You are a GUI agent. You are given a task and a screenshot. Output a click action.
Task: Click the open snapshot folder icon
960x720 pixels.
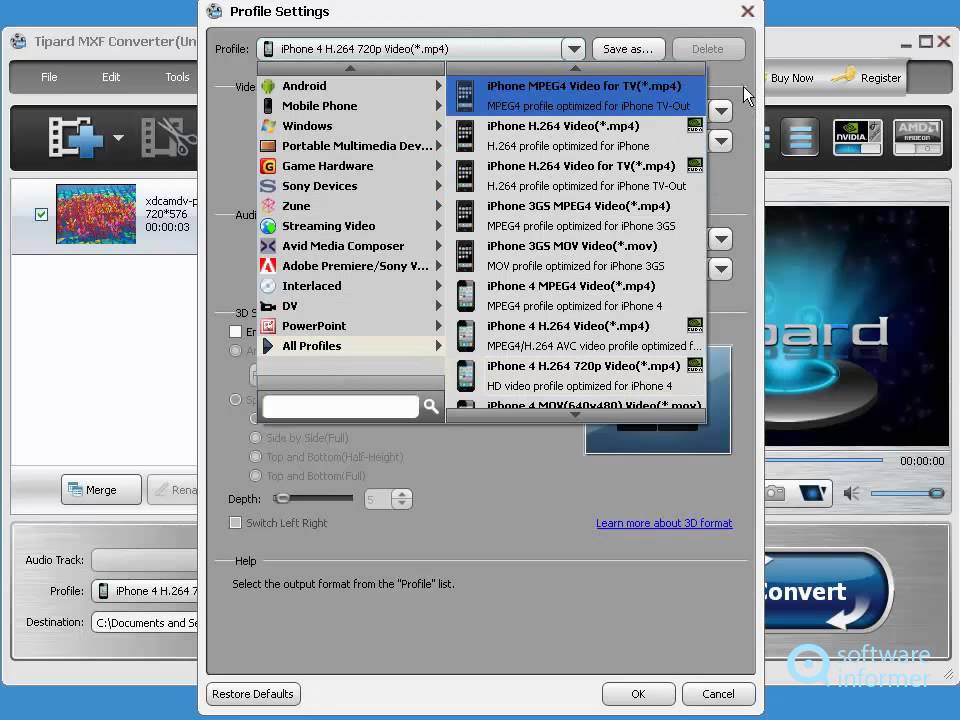pos(813,493)
